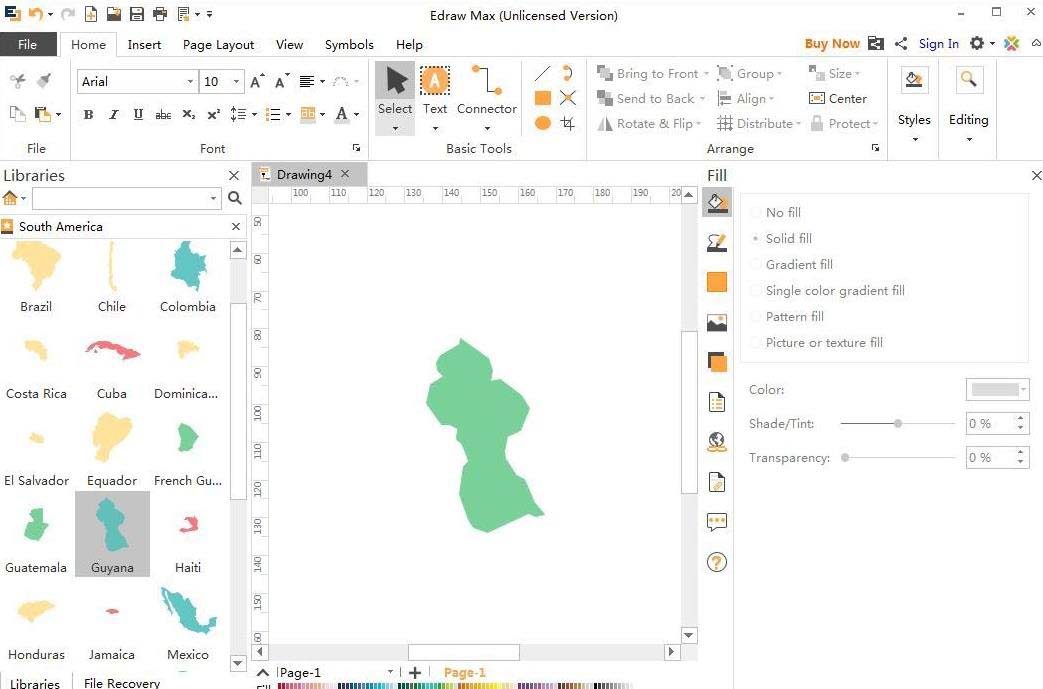Image resolution: width=1043 pixels, height=689 pixels.
Task: Adjust the Shade/Tint slider handle
Action: point(898,424)
